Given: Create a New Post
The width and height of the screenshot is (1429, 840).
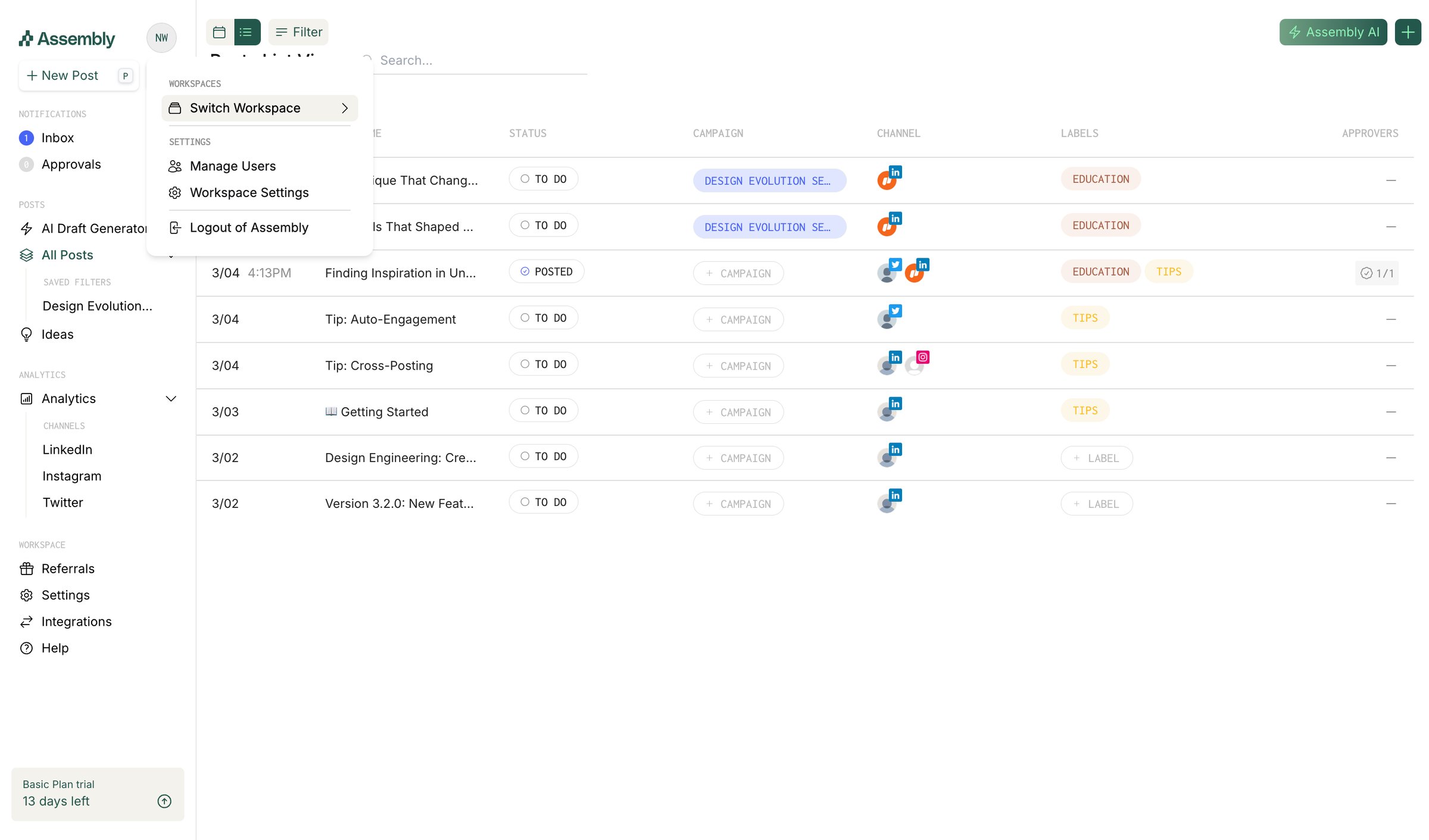Looking at the screenshot, I should [79, 76].
